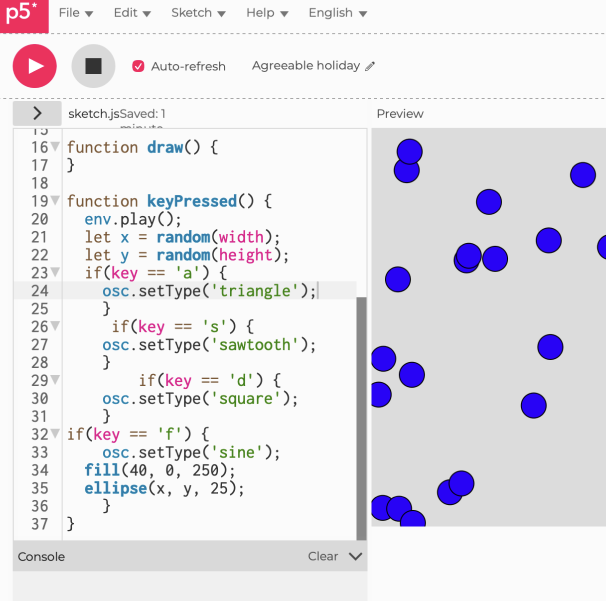Click the Agreeable holiday sketch name

tap(306, 66)
